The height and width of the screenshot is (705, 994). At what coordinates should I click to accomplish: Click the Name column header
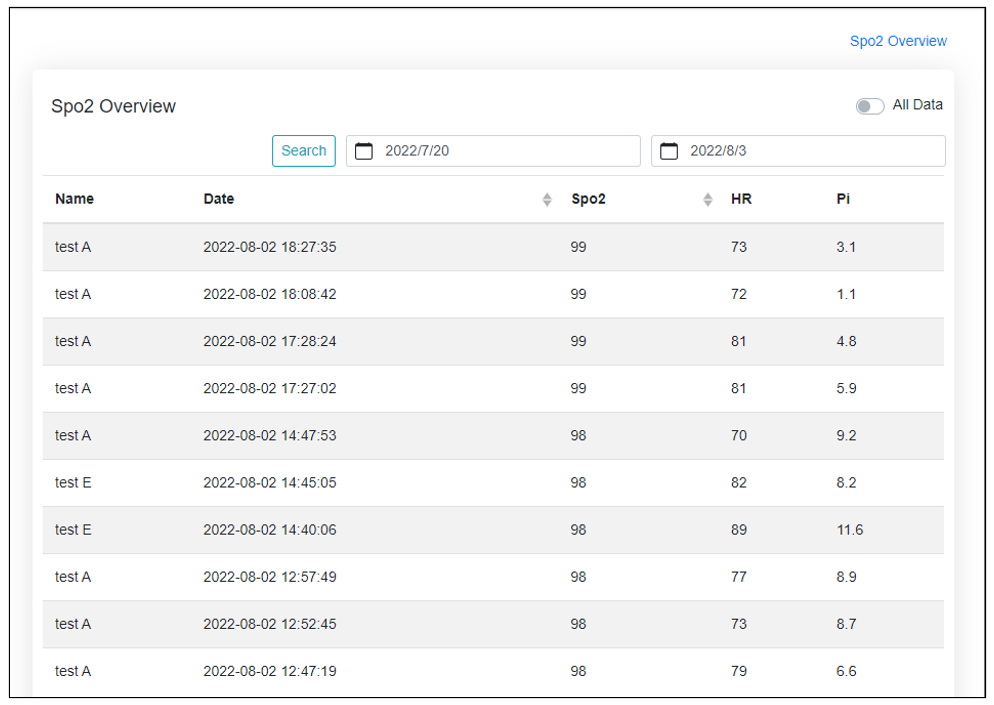(75, 199)
